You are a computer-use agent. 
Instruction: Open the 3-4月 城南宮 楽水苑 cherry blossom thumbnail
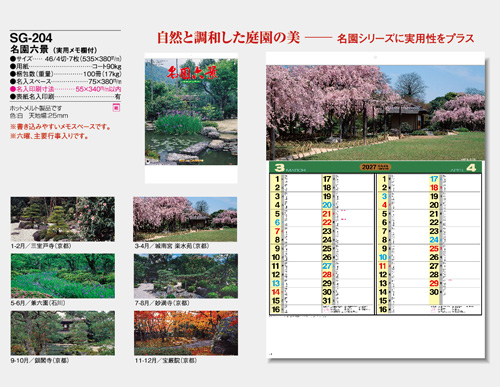185,219
